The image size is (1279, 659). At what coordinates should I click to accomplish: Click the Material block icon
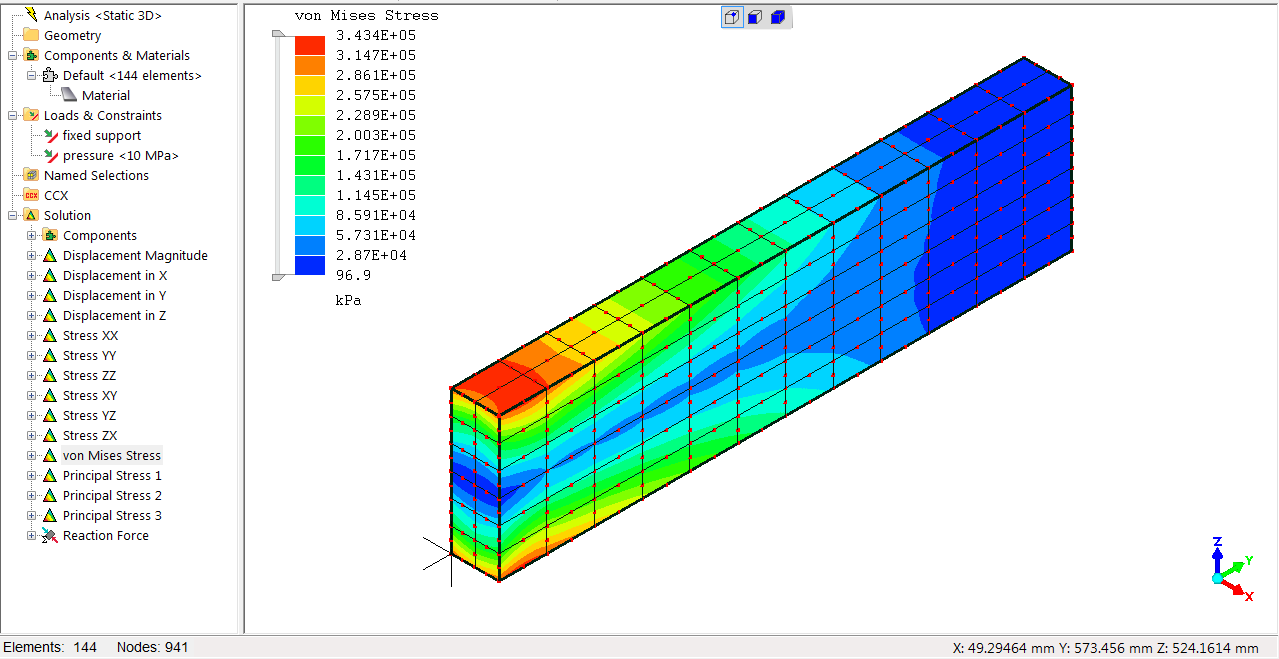(69, 95)
